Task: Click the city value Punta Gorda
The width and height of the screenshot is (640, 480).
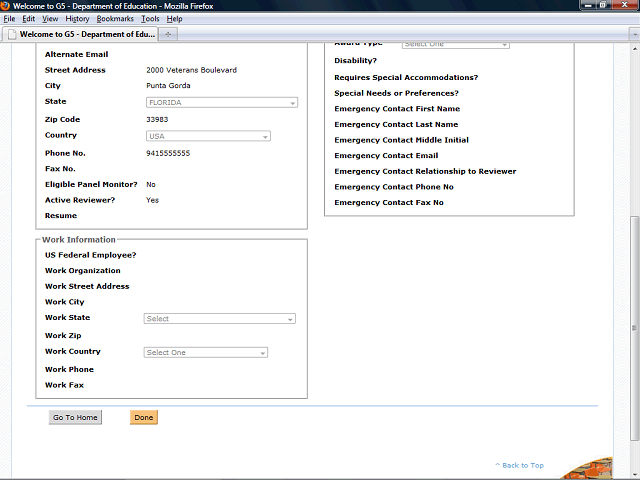Action: [x=168, y=86]
